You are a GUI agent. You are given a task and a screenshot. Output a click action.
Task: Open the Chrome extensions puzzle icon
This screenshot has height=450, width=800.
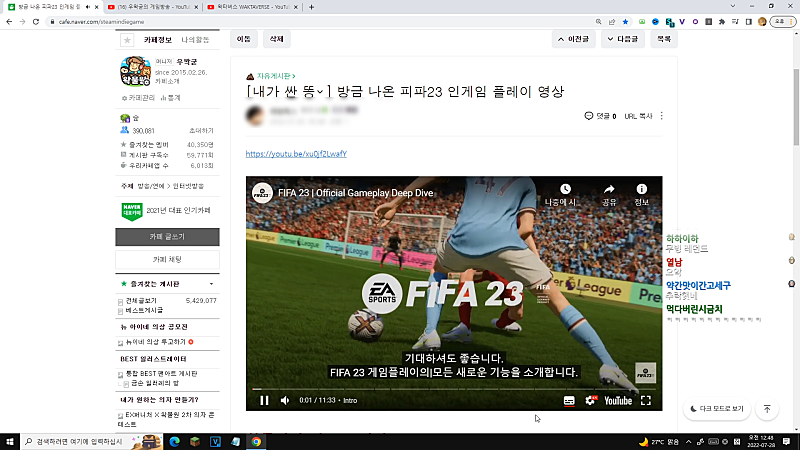pos(721,22)
